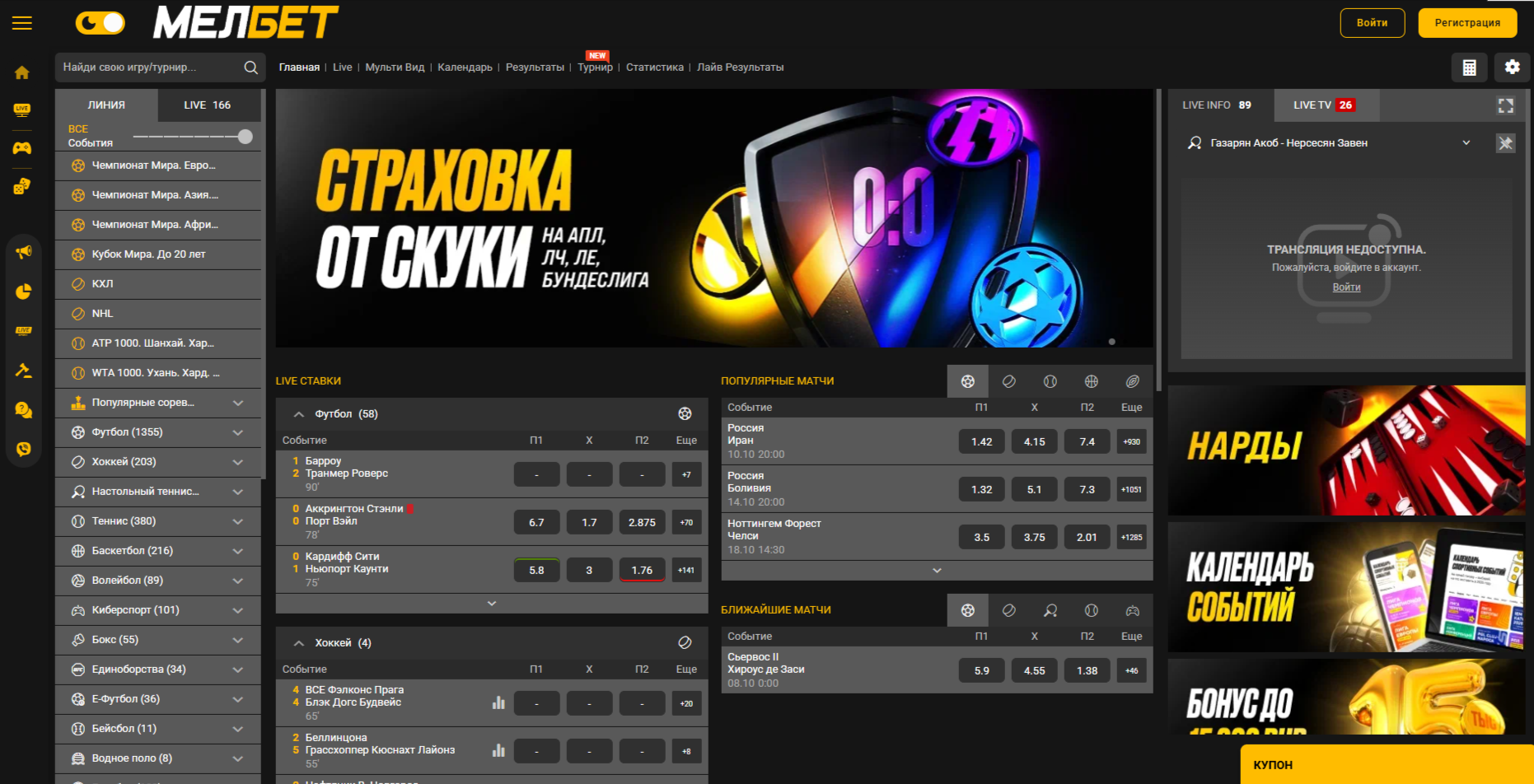Open settings gear icon

[1512, 67]
